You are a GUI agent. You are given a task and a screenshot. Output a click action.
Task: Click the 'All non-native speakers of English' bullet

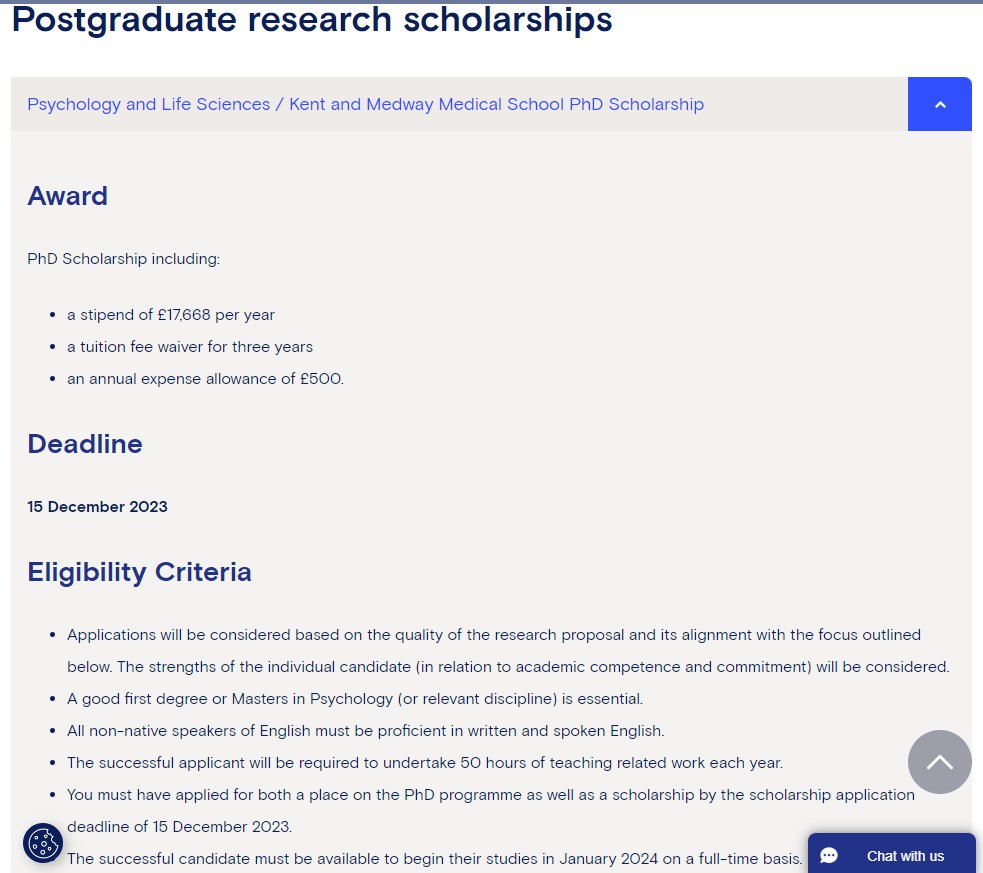click(x=365, y=731)
